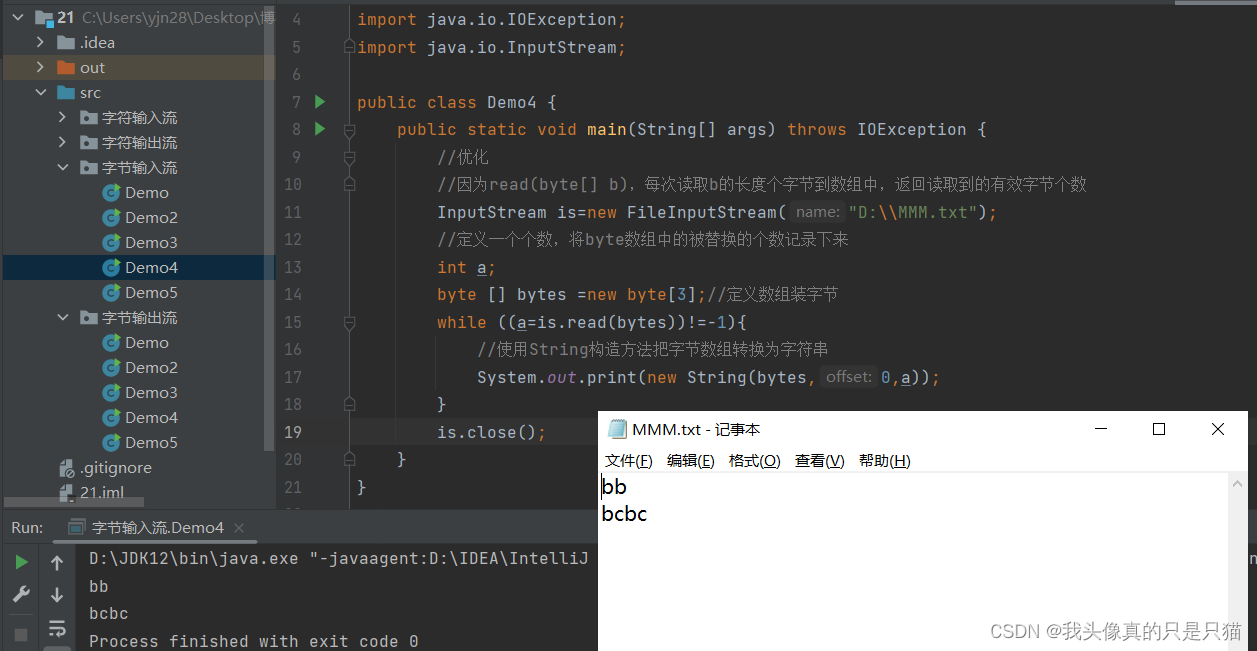Collapse the src folder

[x=41, y=92]
